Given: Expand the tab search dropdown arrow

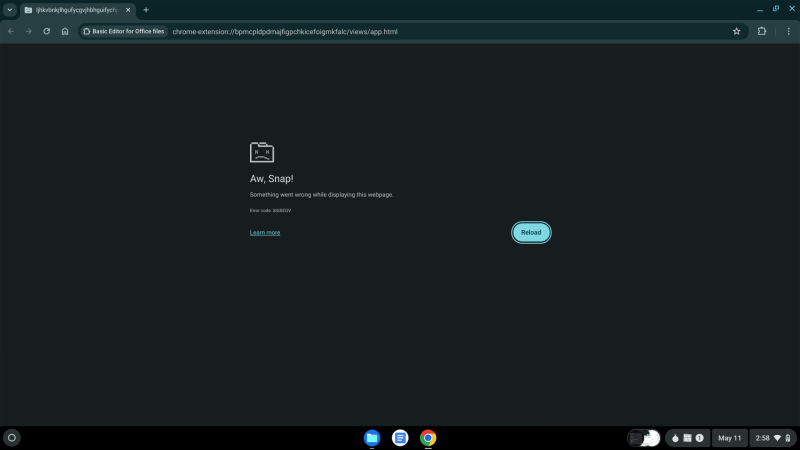Looking at the screenshot, I should [10, 10].
